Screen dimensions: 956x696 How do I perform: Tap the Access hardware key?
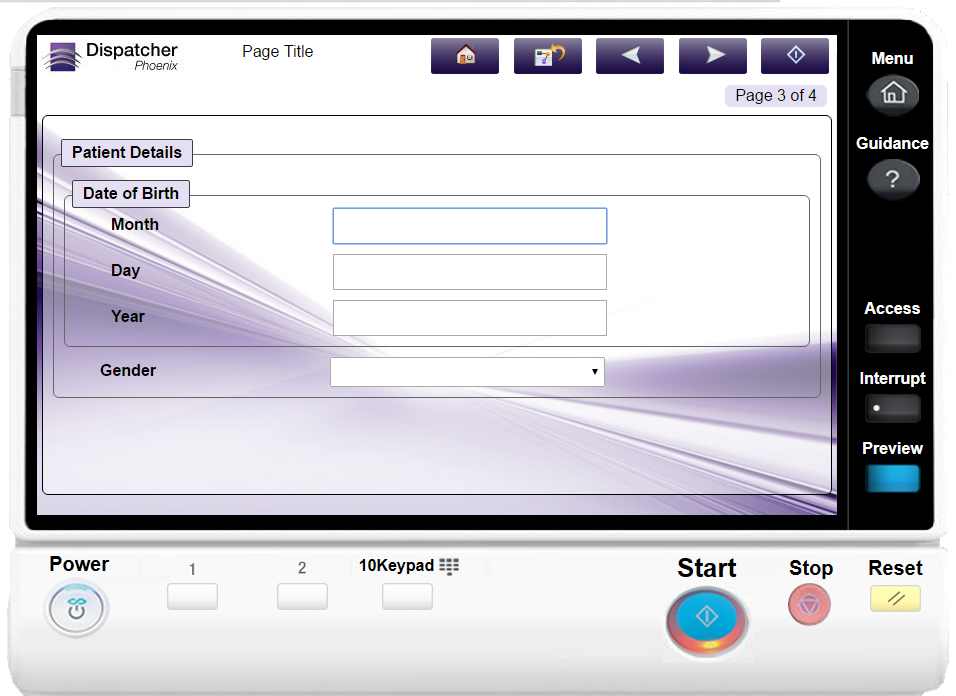(x=893, y=338)
